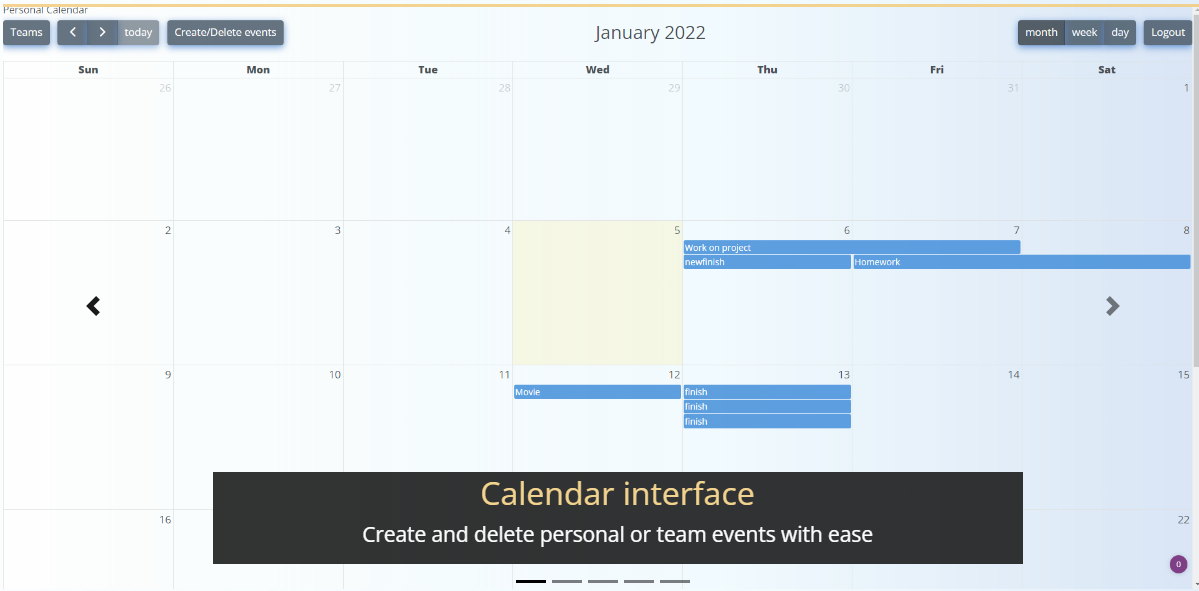Viewport: 1199px width, 591px height.
Task: Select the 'Work on project' event
Action: [x=850, y=247]
